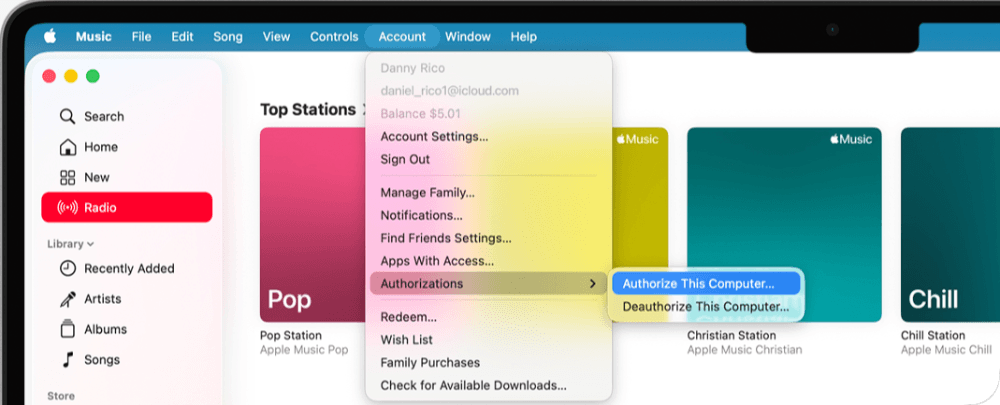This screenshot has height=405, width=1000.
Task: Open the Controls menu
Action: pos(334,36)
